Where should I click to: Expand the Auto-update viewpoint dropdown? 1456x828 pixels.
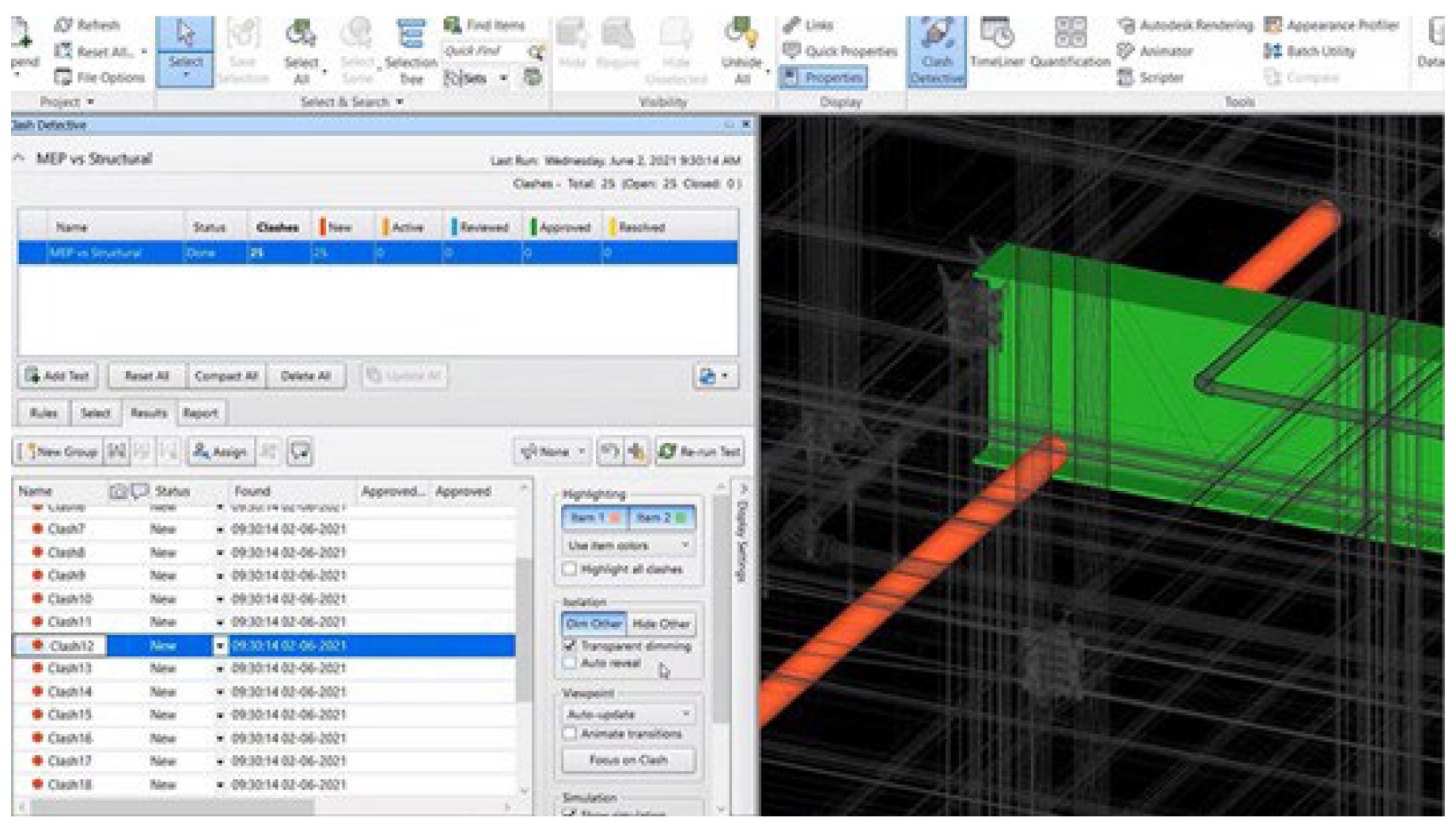click(628, 714)
